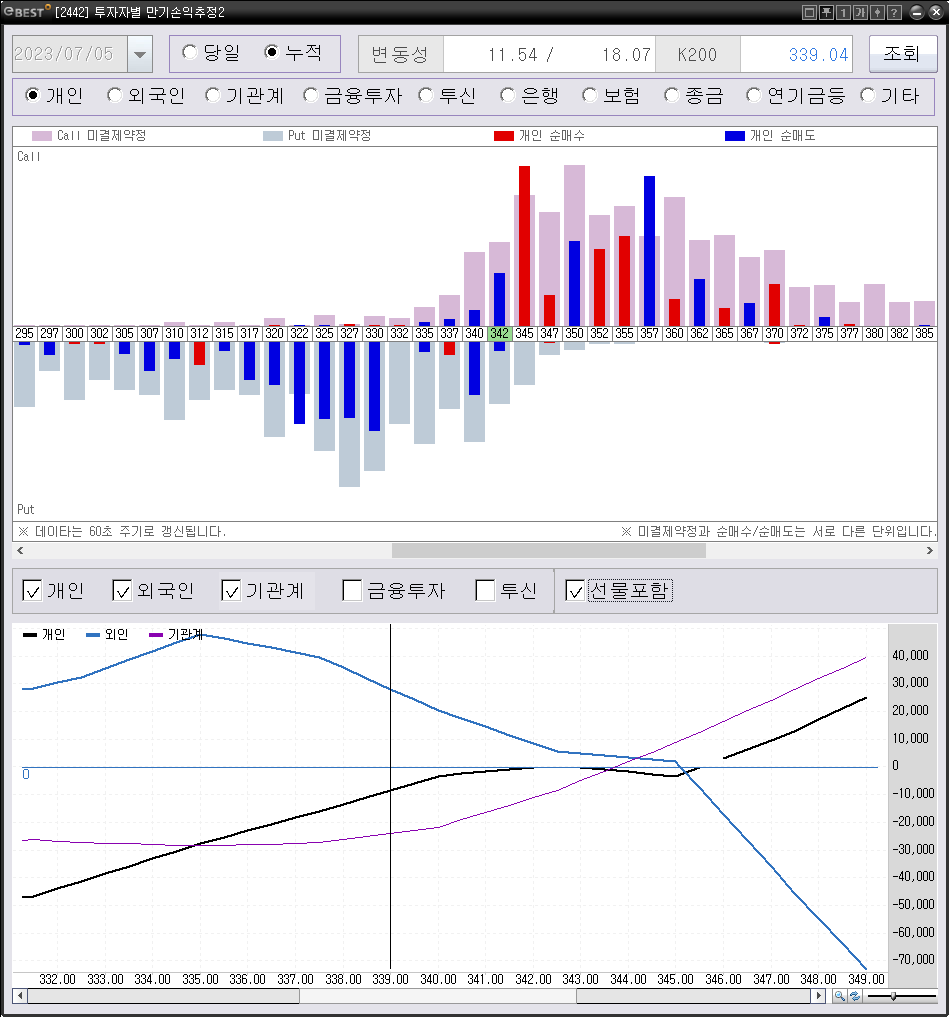
Task: Click the Put 미결제약정 legend swatch
Action: coord(273,136)
